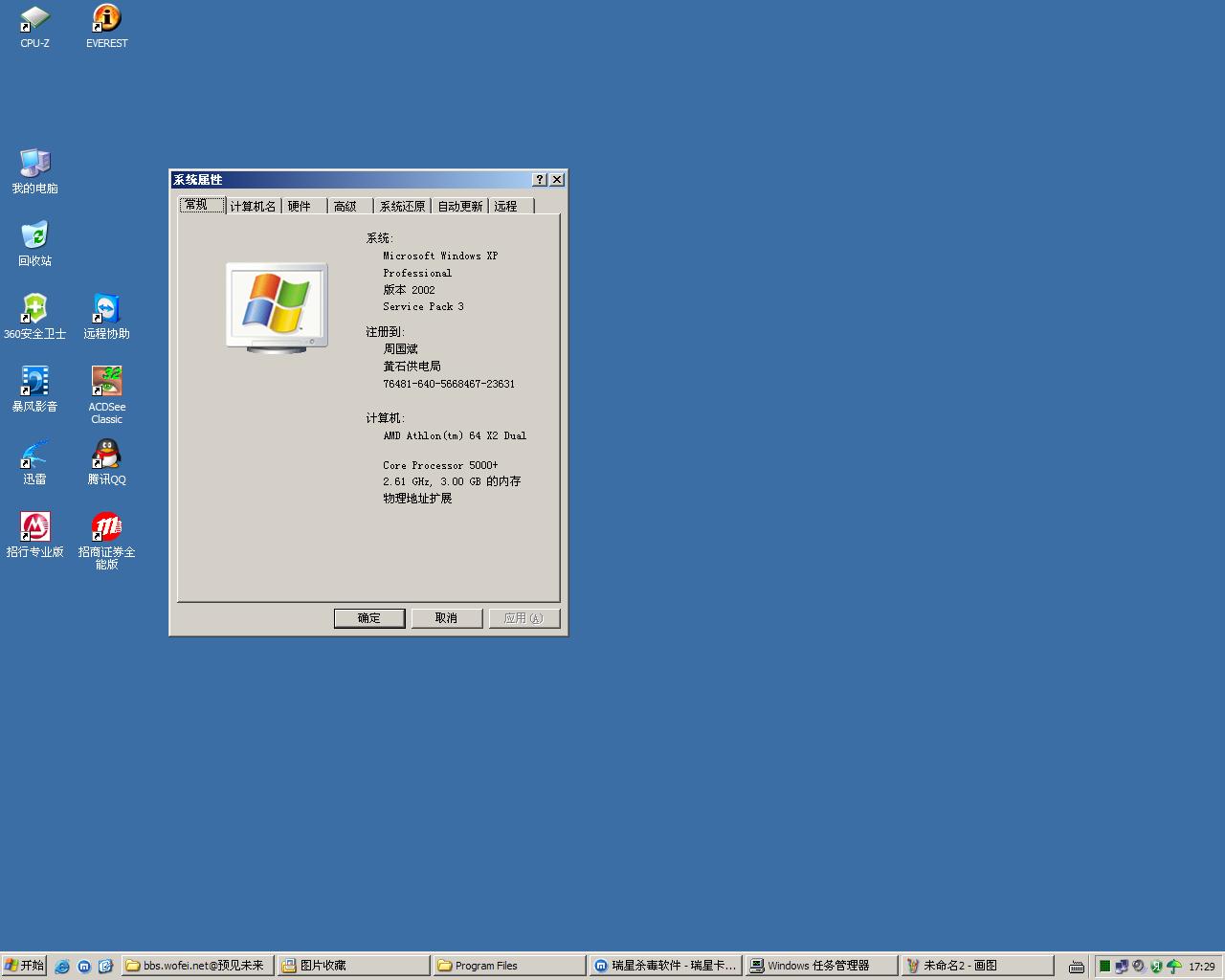Click the Maxthon quick launch icon
Viewport: 1225px width, 980px height.
(84, 966)
